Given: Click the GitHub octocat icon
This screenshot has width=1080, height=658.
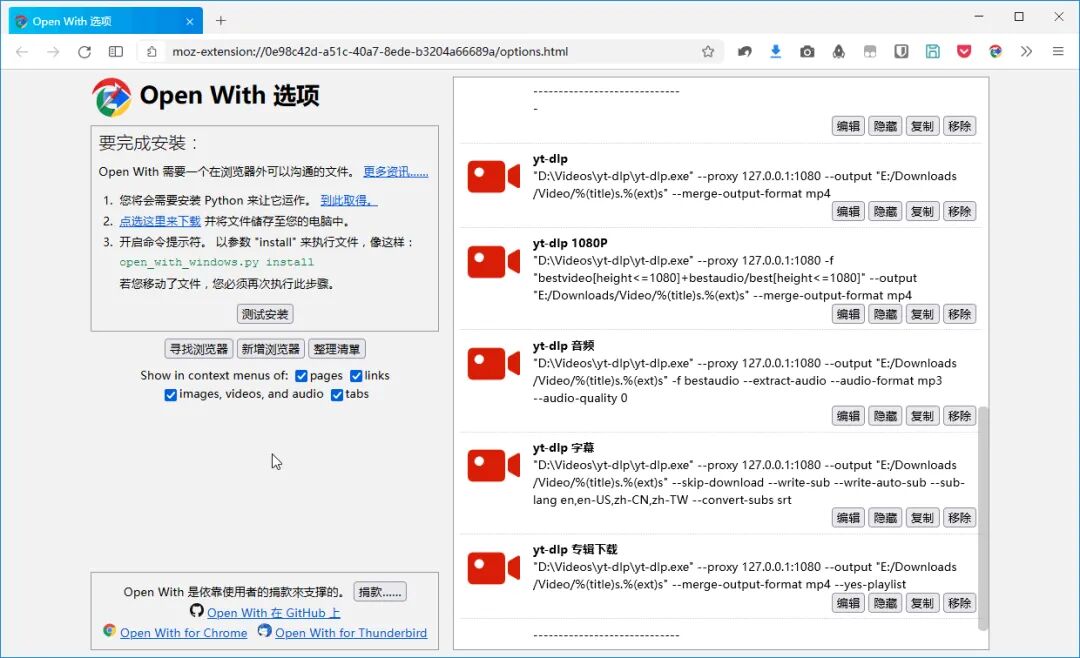Looking at the screenshot, I should (197, 610).
